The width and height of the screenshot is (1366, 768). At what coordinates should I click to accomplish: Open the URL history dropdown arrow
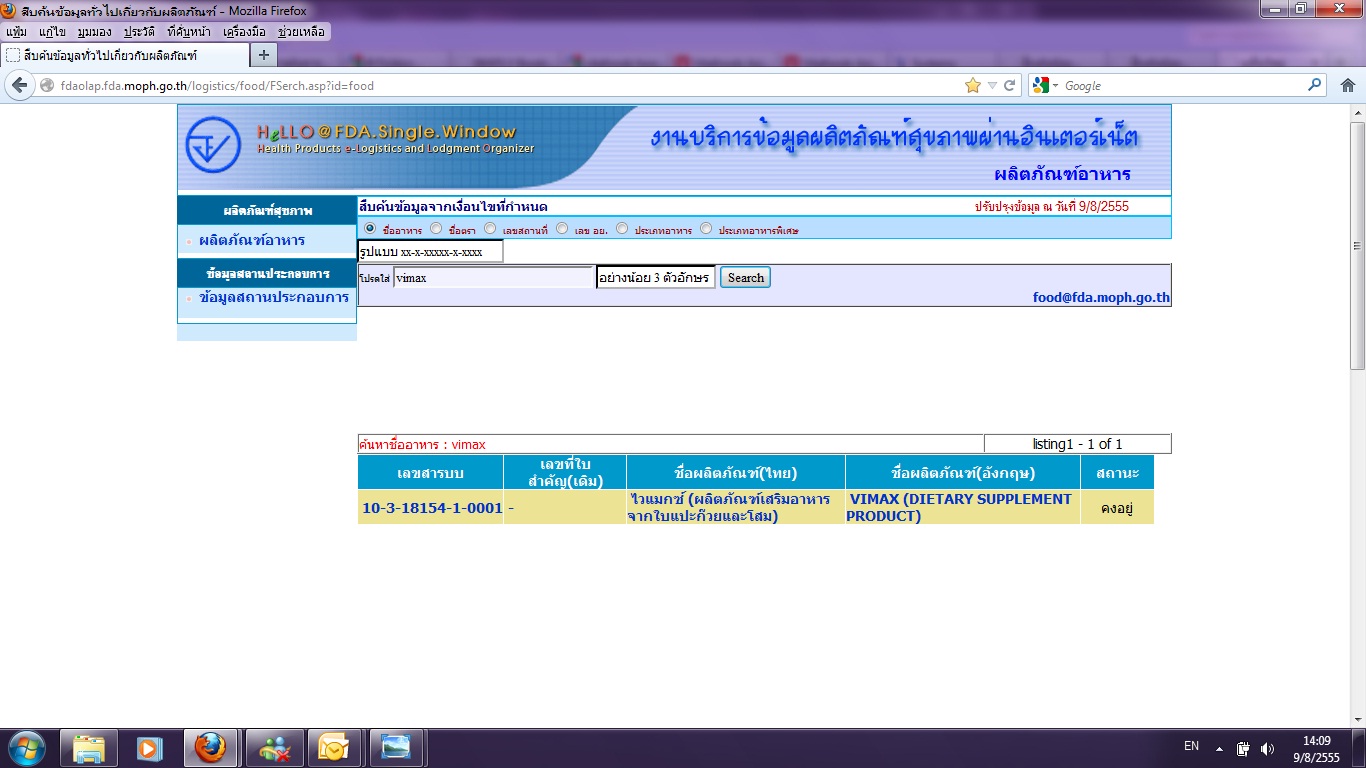coord(992,86)
